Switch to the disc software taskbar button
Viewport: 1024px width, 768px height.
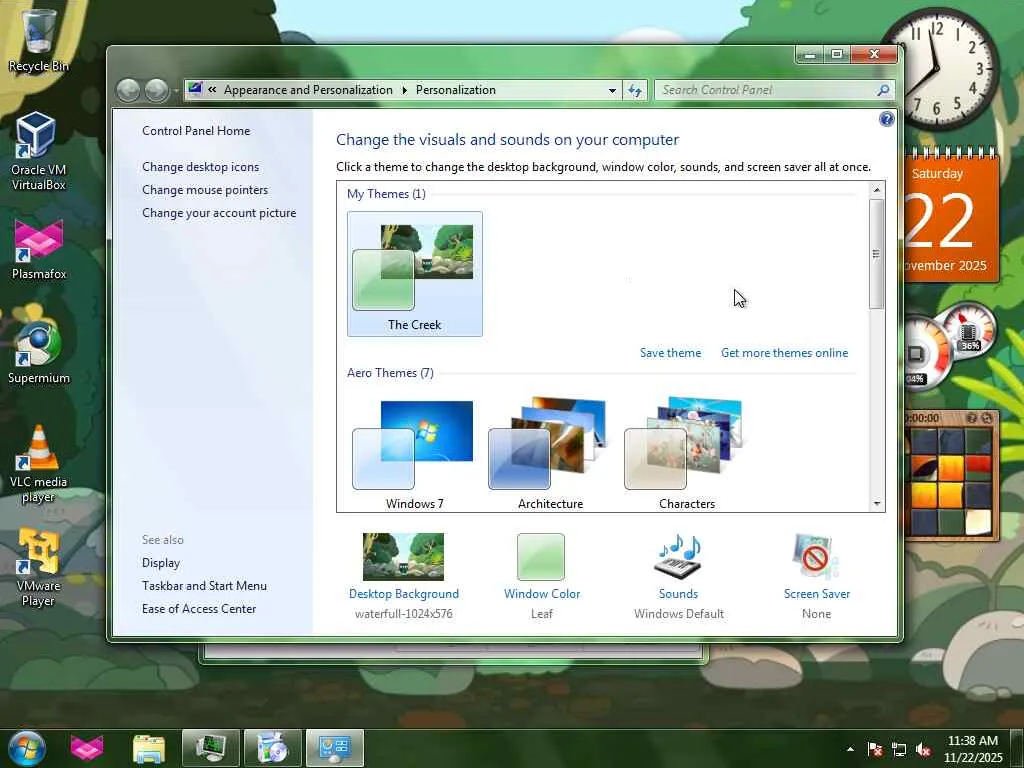[273, 748]
